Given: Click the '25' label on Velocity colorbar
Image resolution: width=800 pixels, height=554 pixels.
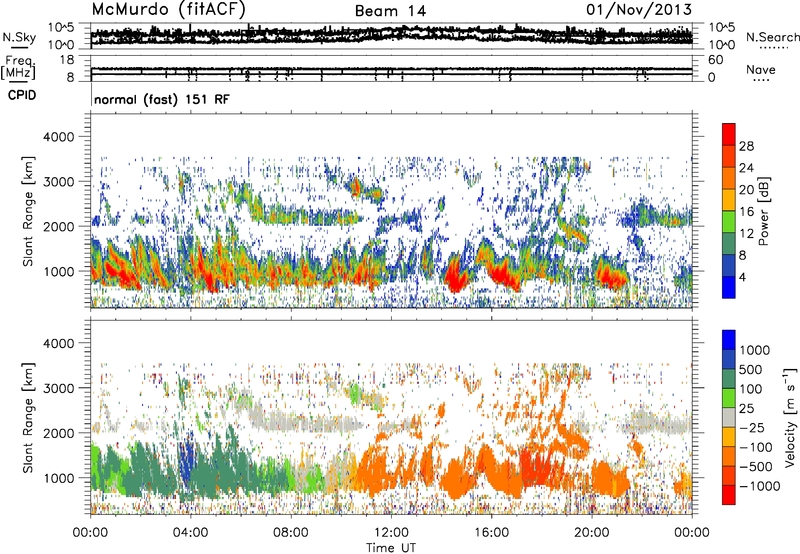Looking at the screenshot, I should [746, 408].
